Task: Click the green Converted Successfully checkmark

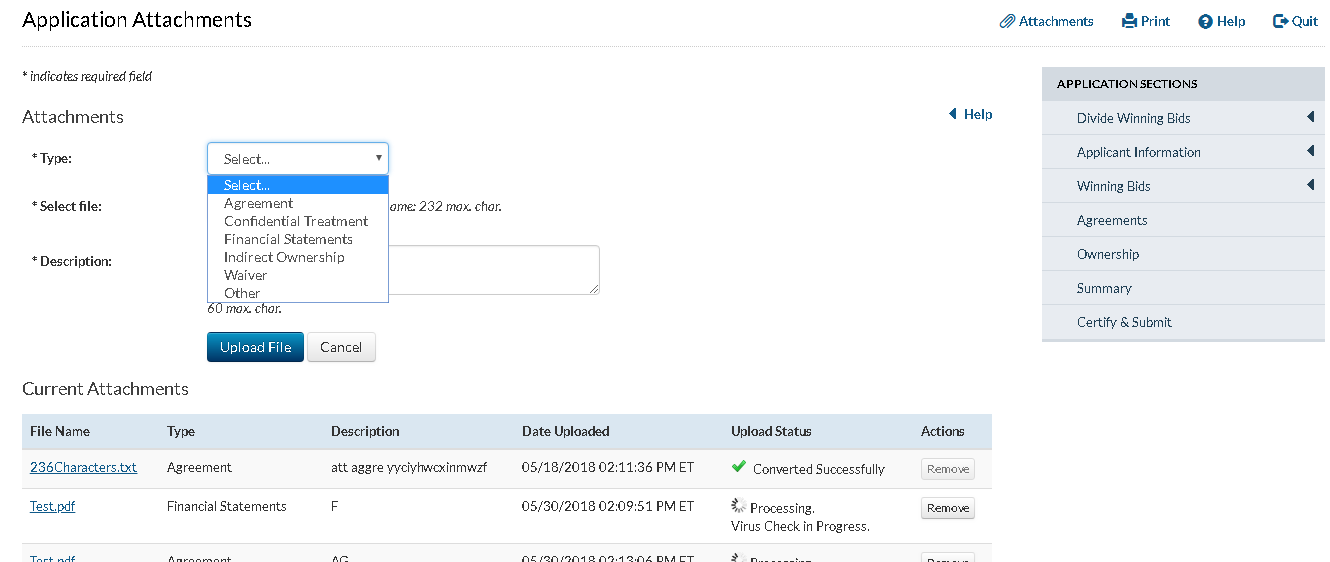Action: point(739,467)
